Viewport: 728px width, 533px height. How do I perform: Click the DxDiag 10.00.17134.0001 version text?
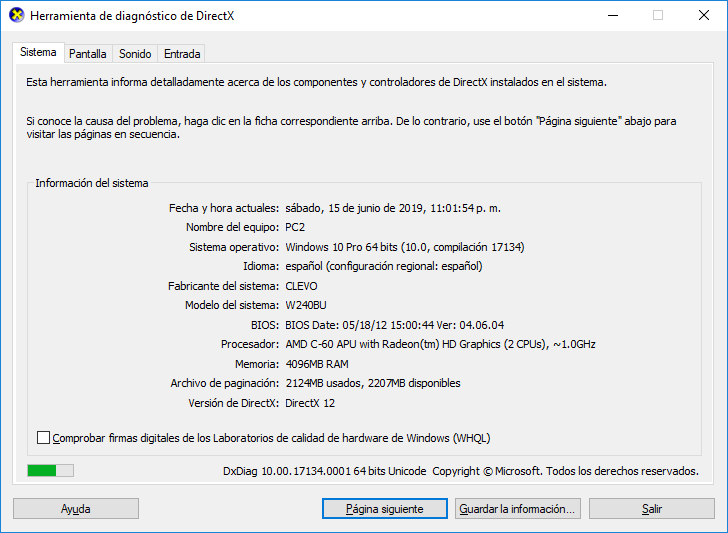pos(325,471)
